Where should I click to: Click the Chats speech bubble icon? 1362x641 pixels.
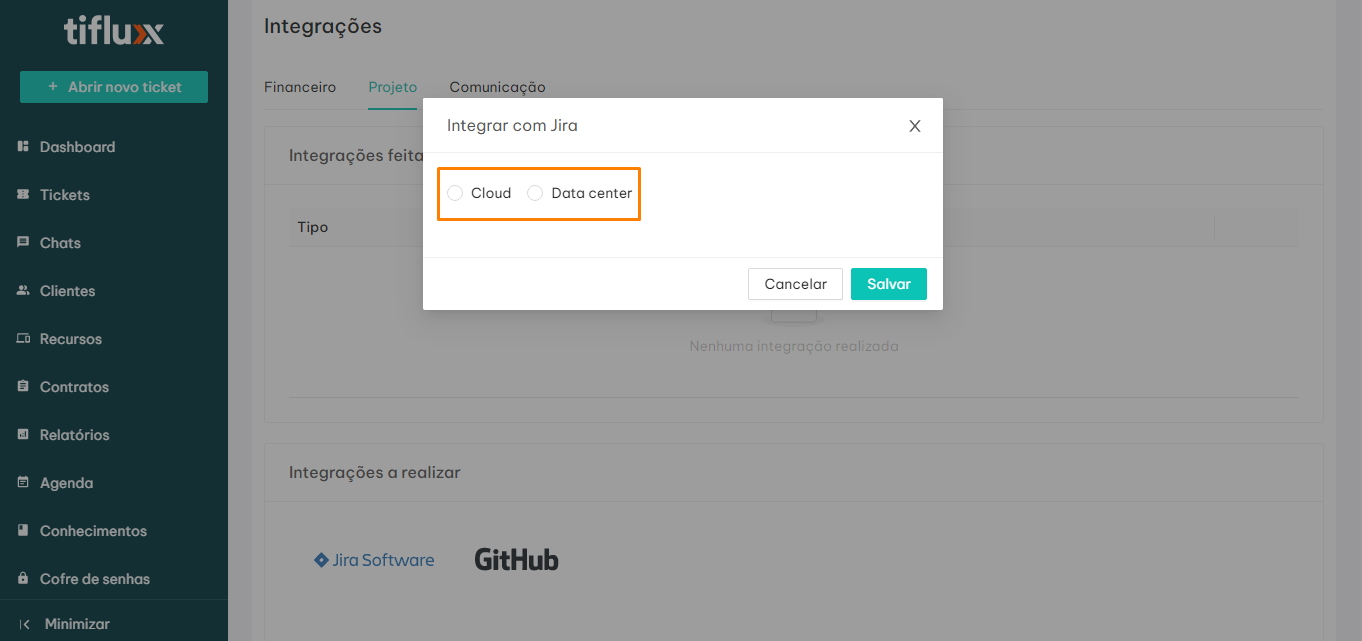23,243
